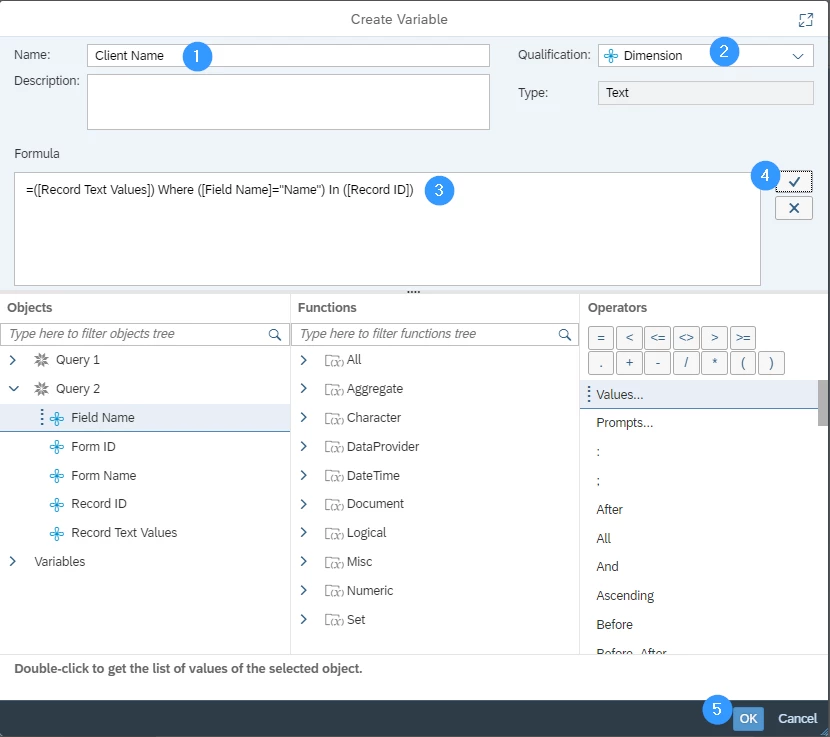Expand the DataProvider functions category
The width and height of the screenshot is (830, 737).
point(303,446)
